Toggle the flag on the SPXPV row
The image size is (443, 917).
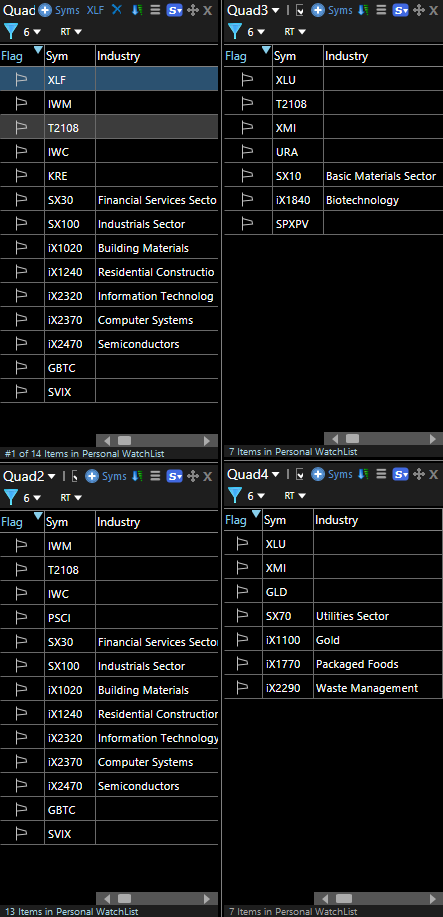(248, 223)
